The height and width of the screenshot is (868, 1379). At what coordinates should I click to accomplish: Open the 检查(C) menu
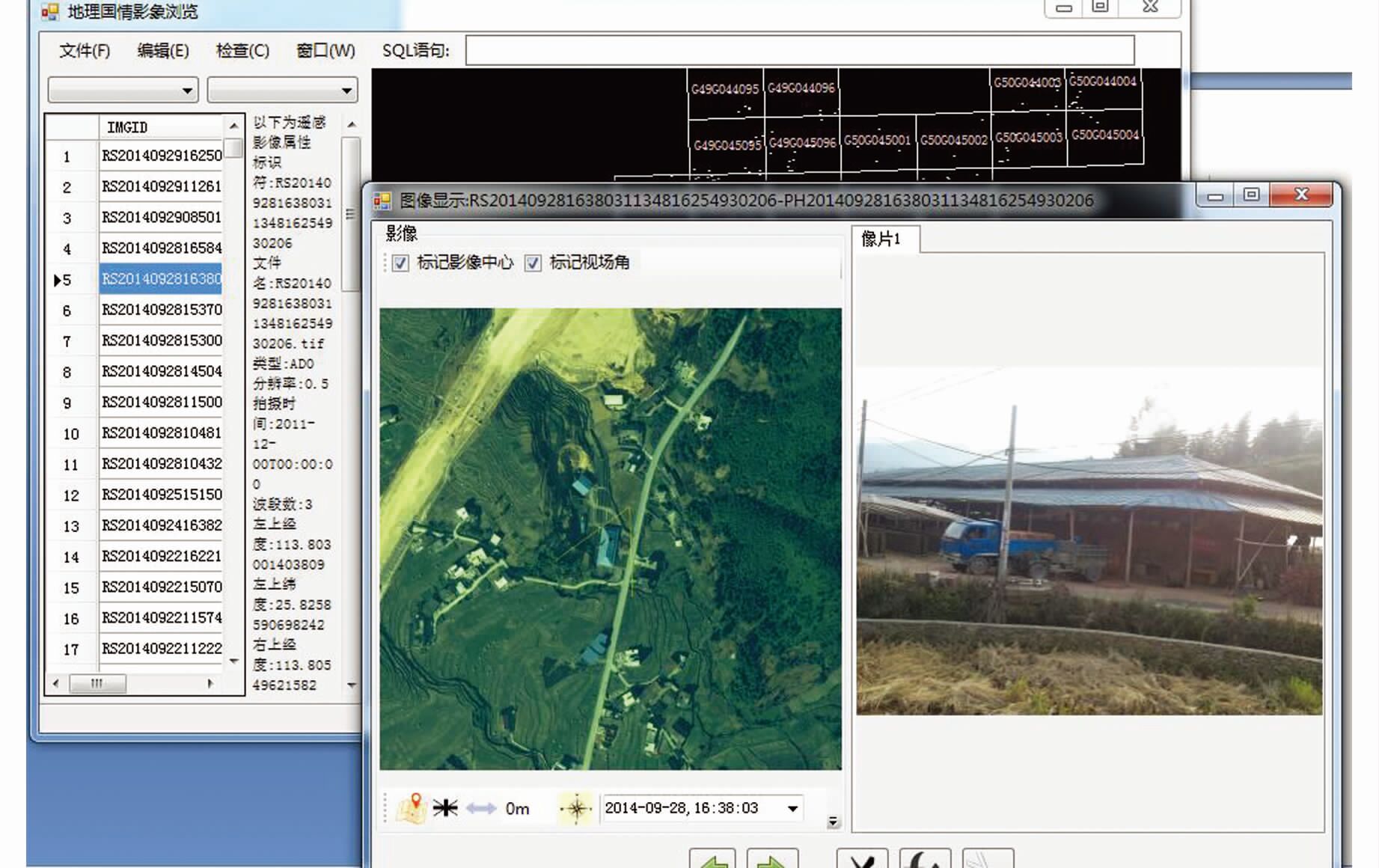[x=242, y=50]
